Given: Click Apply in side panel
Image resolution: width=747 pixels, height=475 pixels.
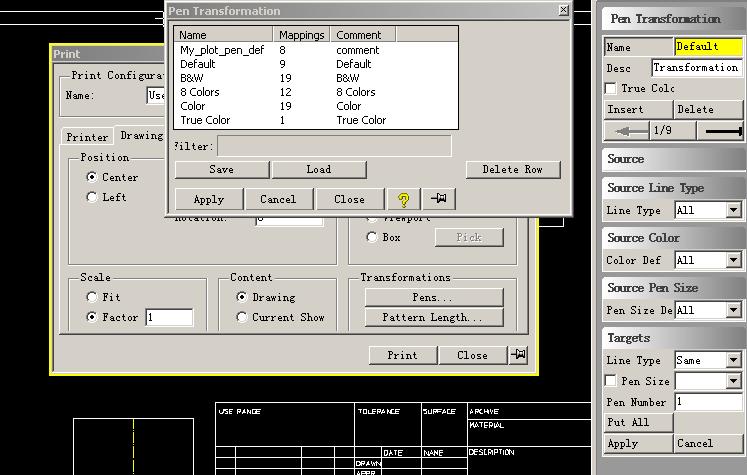Looking at the screenshot, I should 638,443.
